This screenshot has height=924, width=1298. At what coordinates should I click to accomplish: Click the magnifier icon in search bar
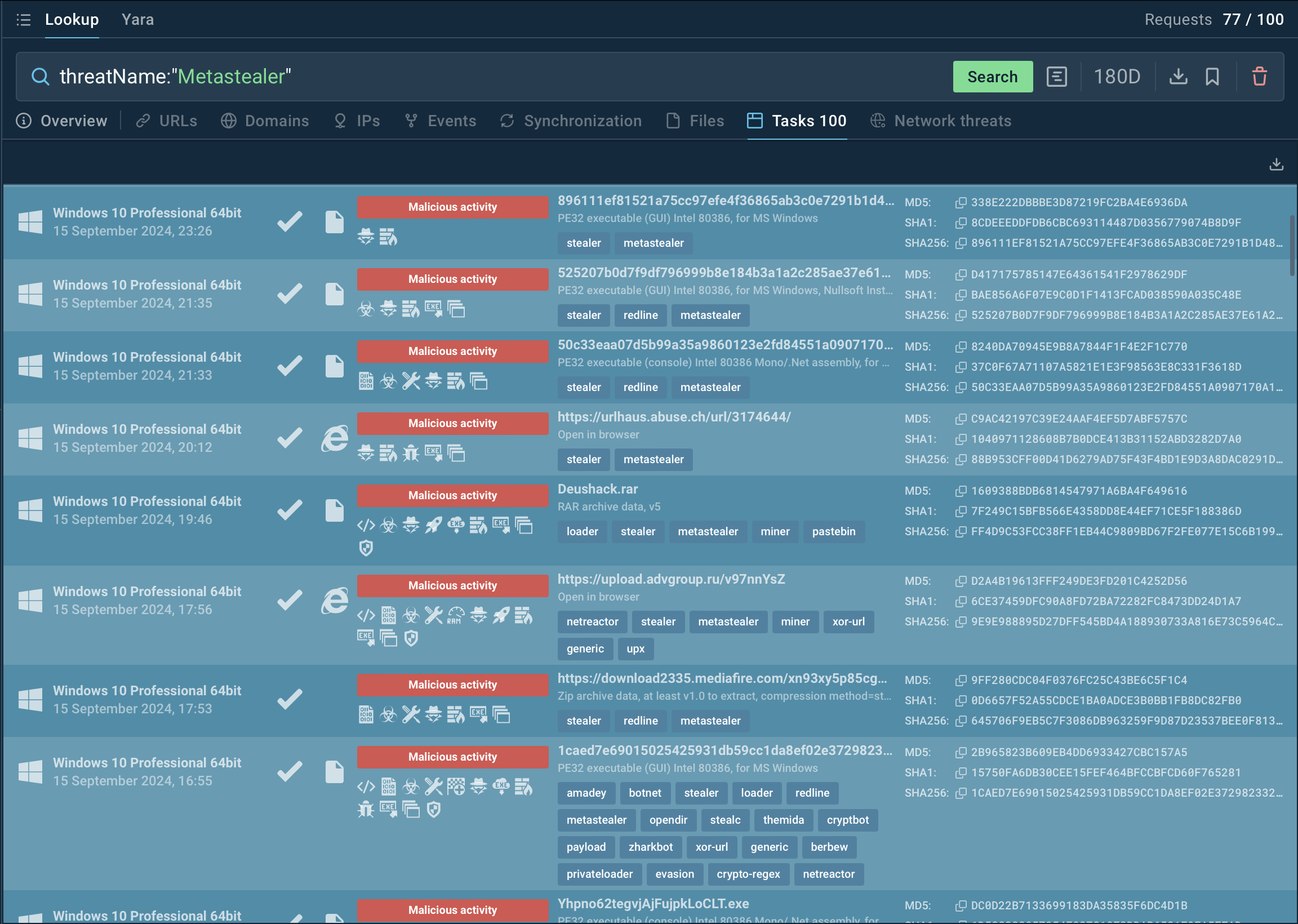(x=40, y=76)
